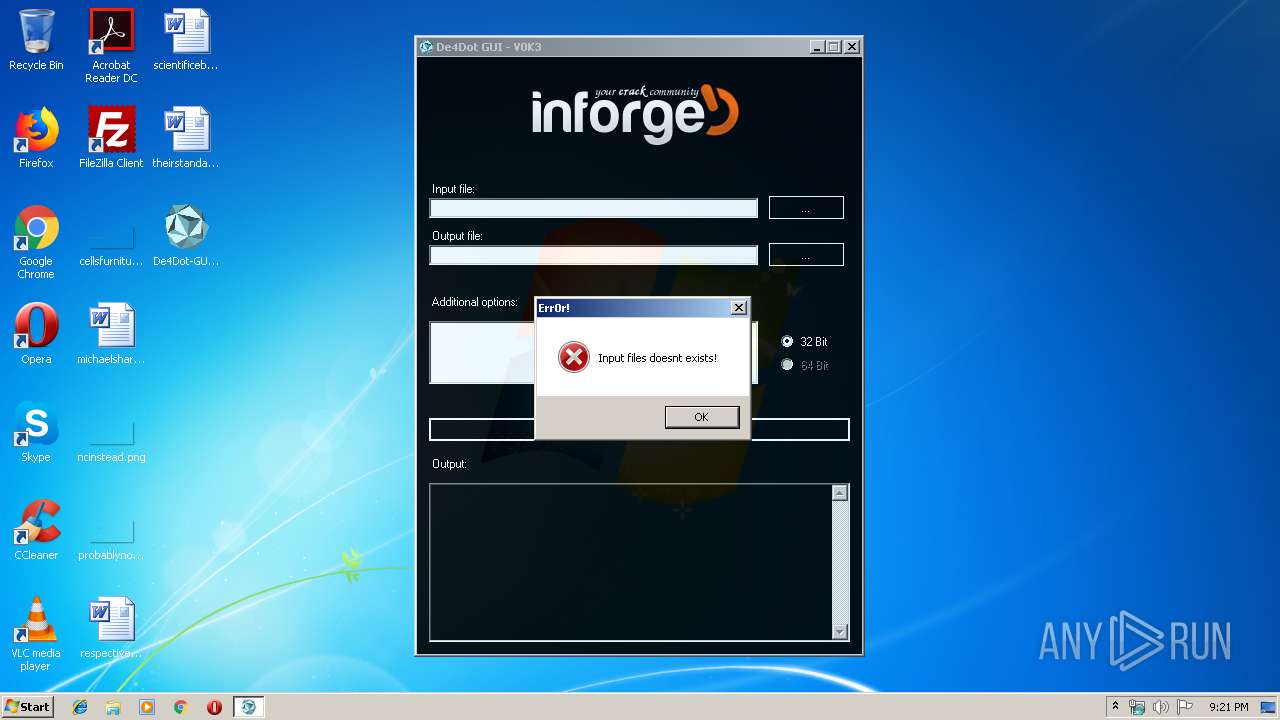This screenshot has width=1280, height=720.
Task: Minimize the De4Dot GUI window
Action: 817,47
